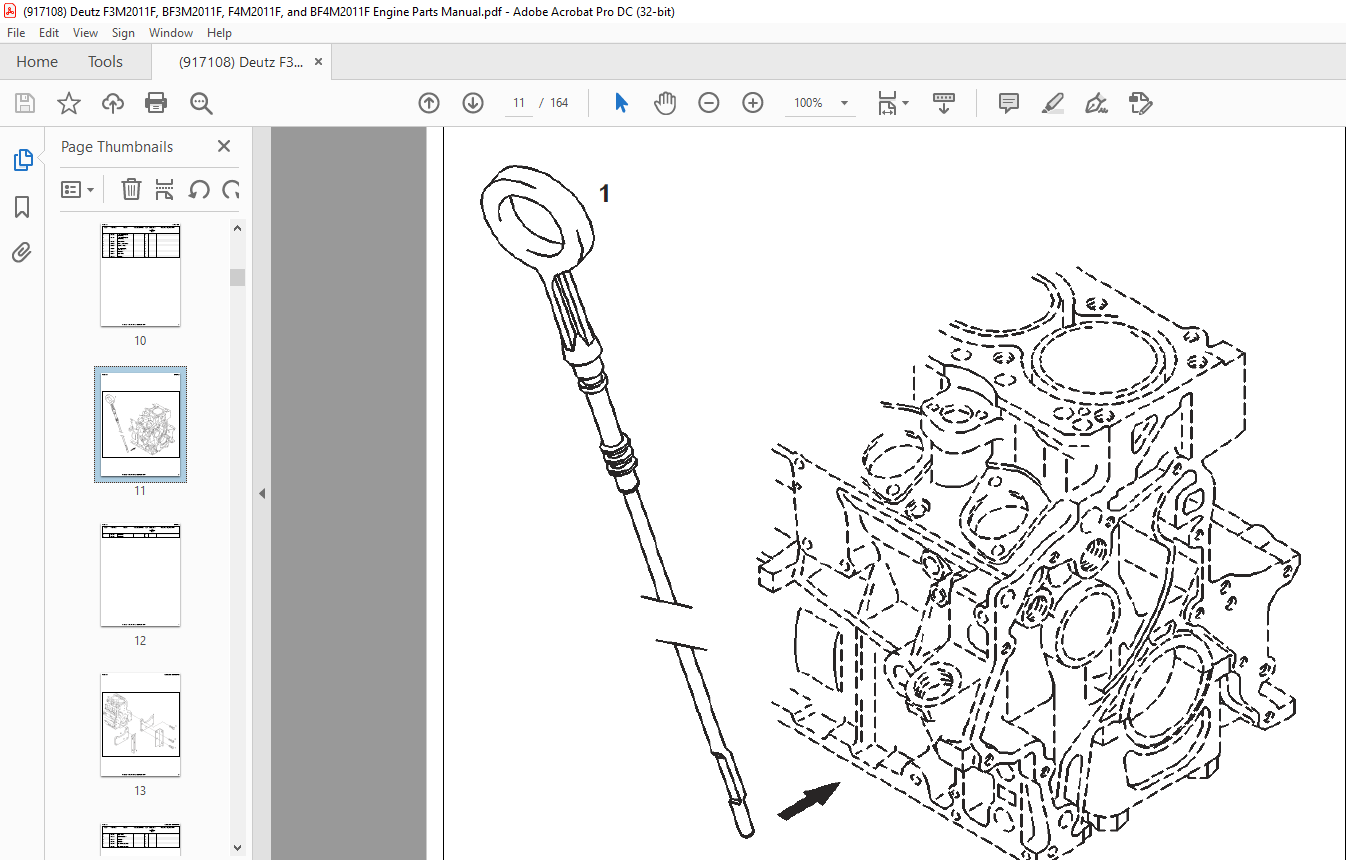This screenshot has height=860, width=1346.
Task: Go to the previous page
Action: coord(429,103)
